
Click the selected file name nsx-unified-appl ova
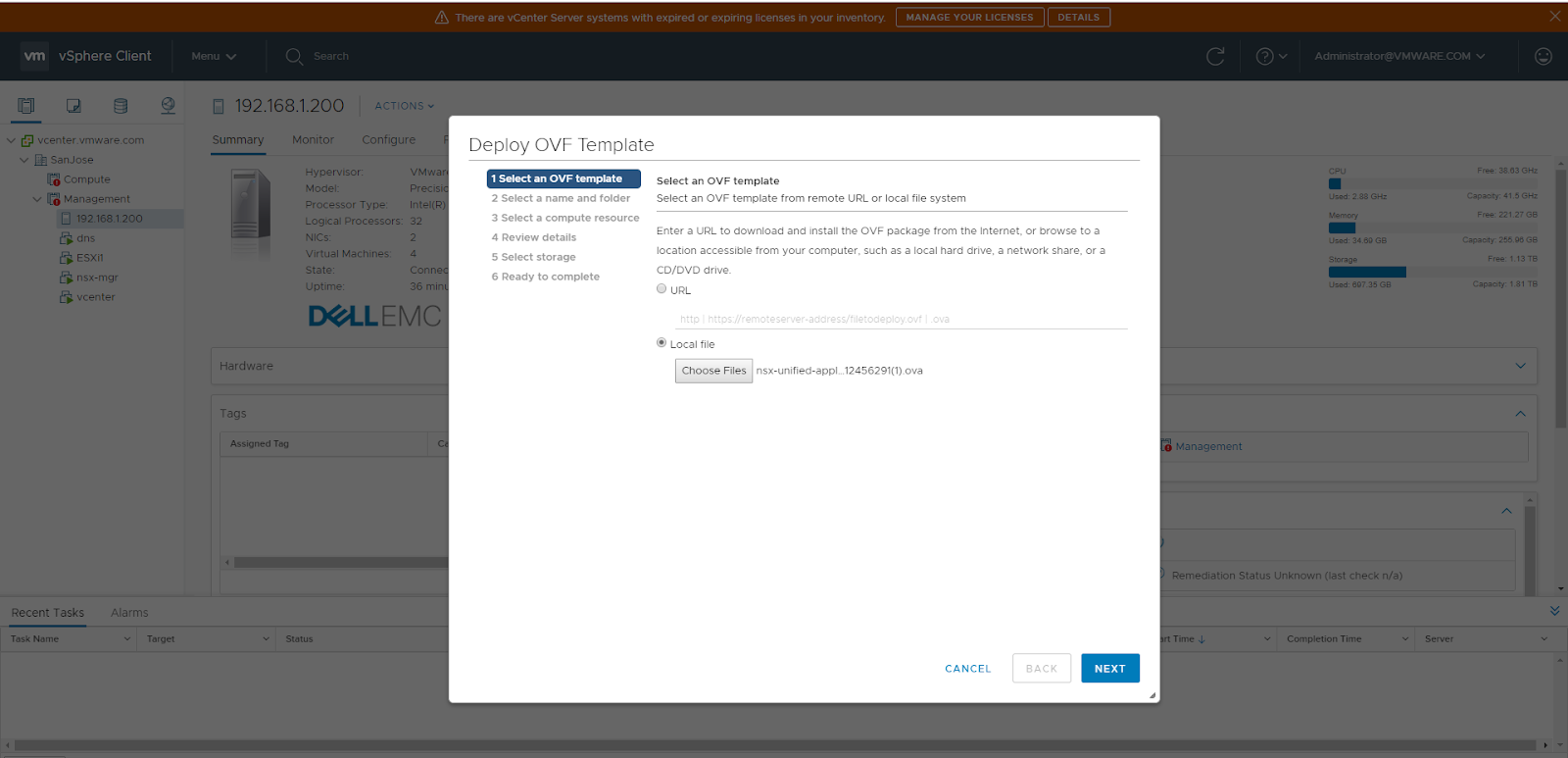coord(839,371)
